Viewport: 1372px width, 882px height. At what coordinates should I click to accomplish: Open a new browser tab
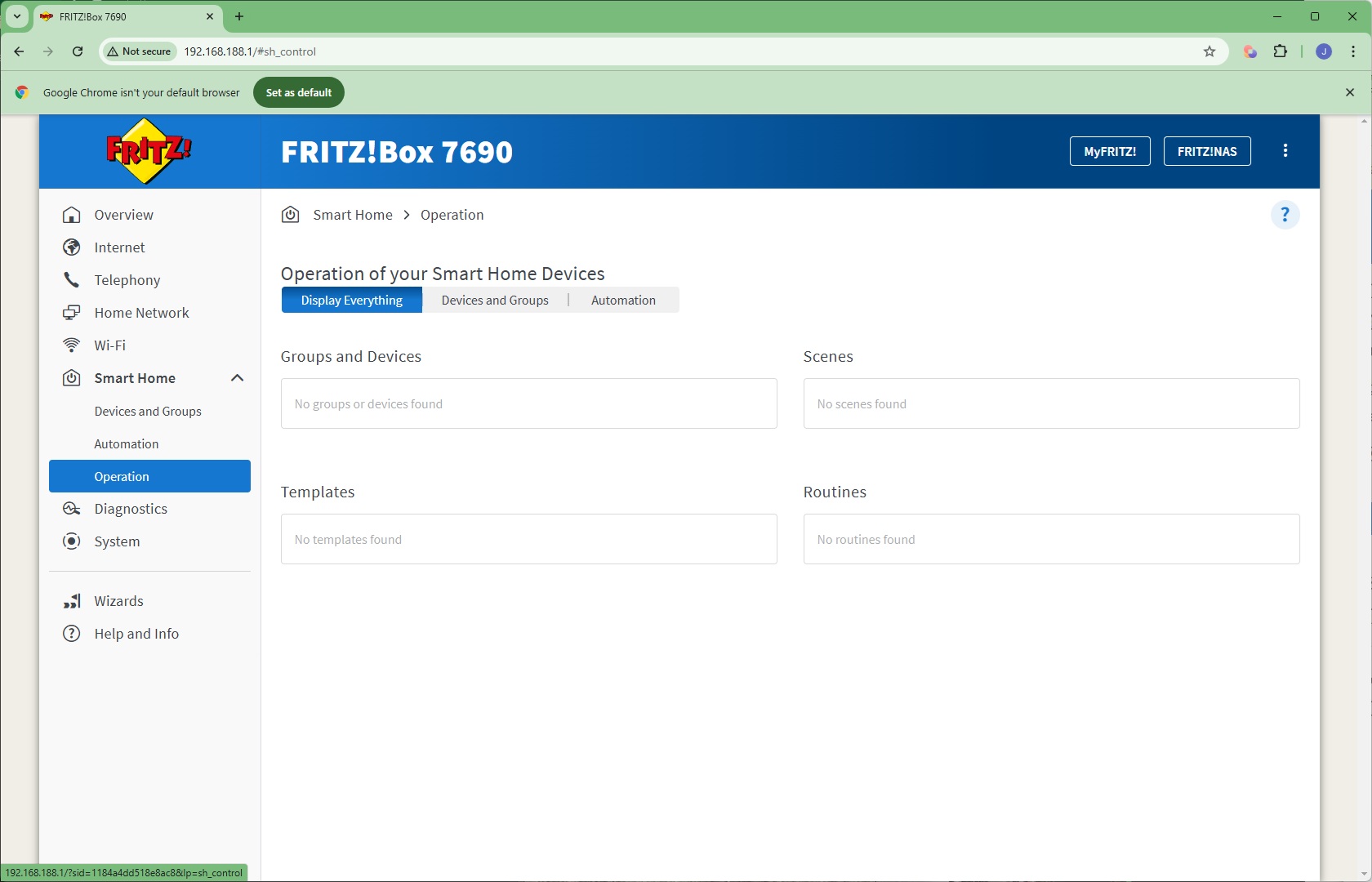point(239,16)
